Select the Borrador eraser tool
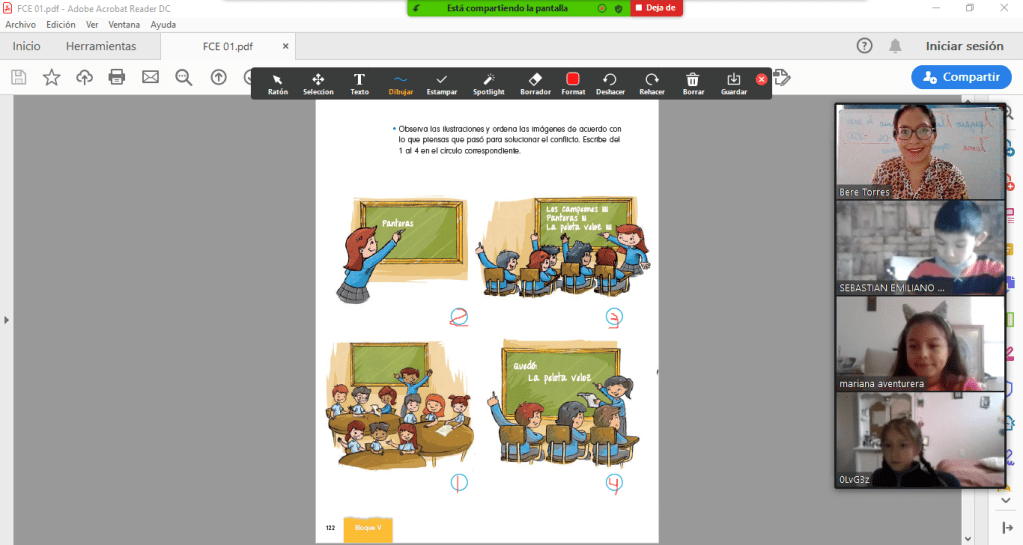The height and width of the screenshot is (545, 1023). tap(535, 84)
